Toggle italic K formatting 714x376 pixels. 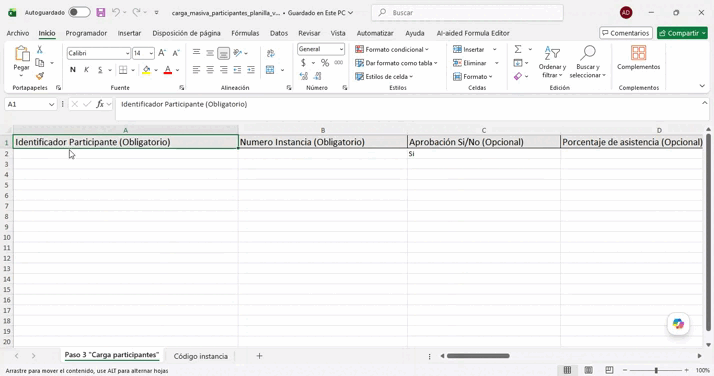click(86, 70)
